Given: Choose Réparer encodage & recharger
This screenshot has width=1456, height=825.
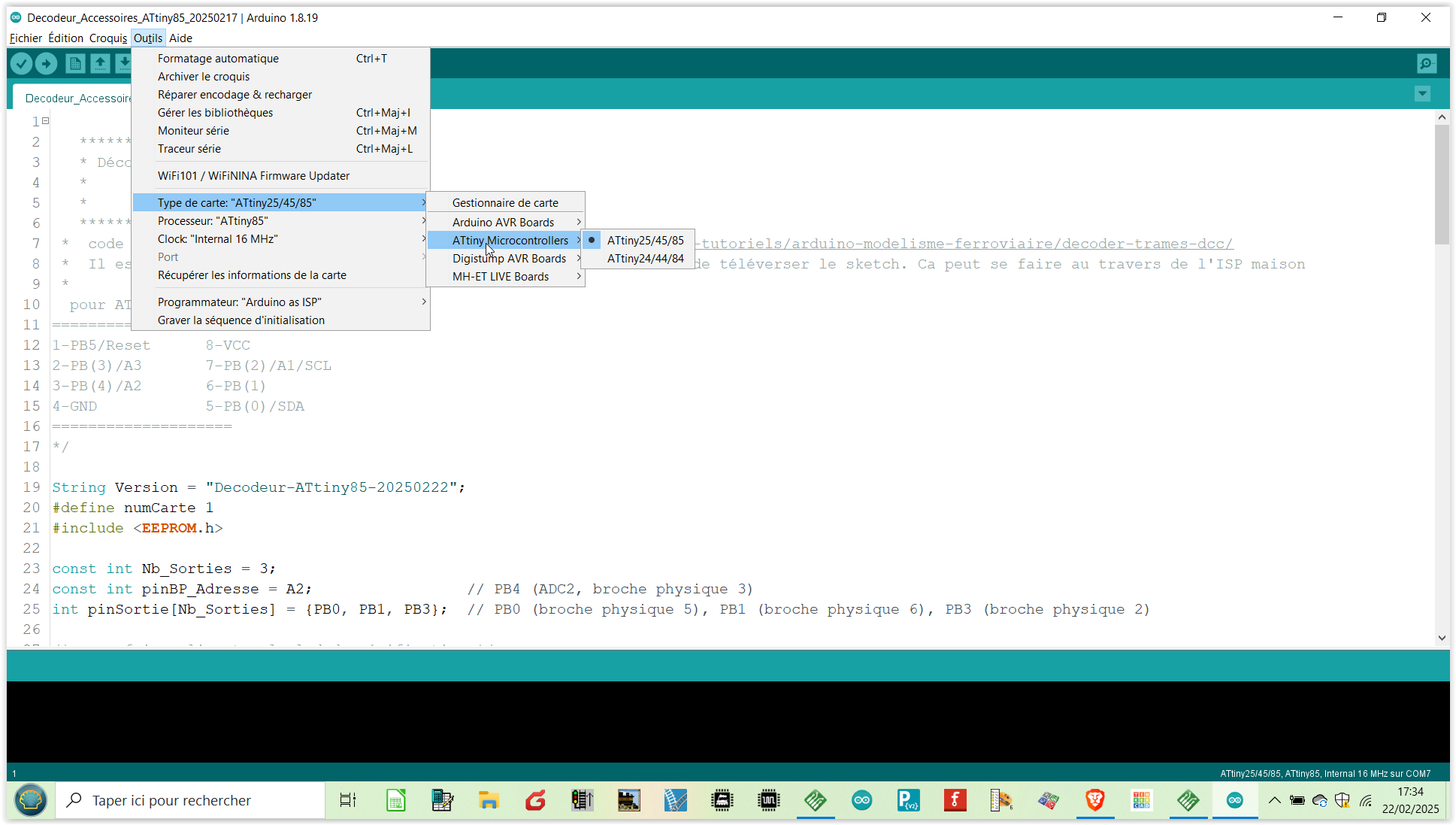Looking at the screenshot, I should [280, 95].
